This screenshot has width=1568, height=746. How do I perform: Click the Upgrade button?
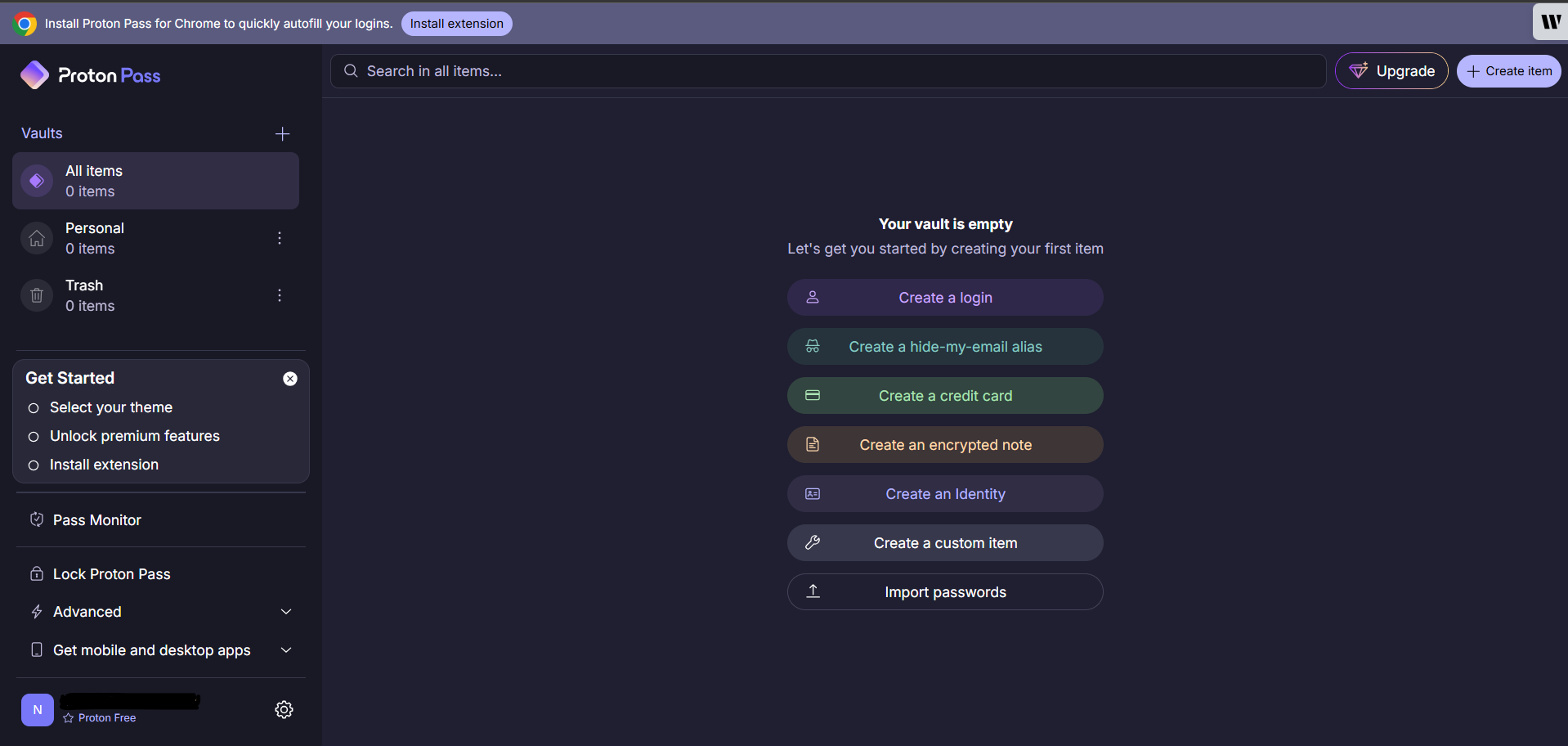(x=1391, y=71)
